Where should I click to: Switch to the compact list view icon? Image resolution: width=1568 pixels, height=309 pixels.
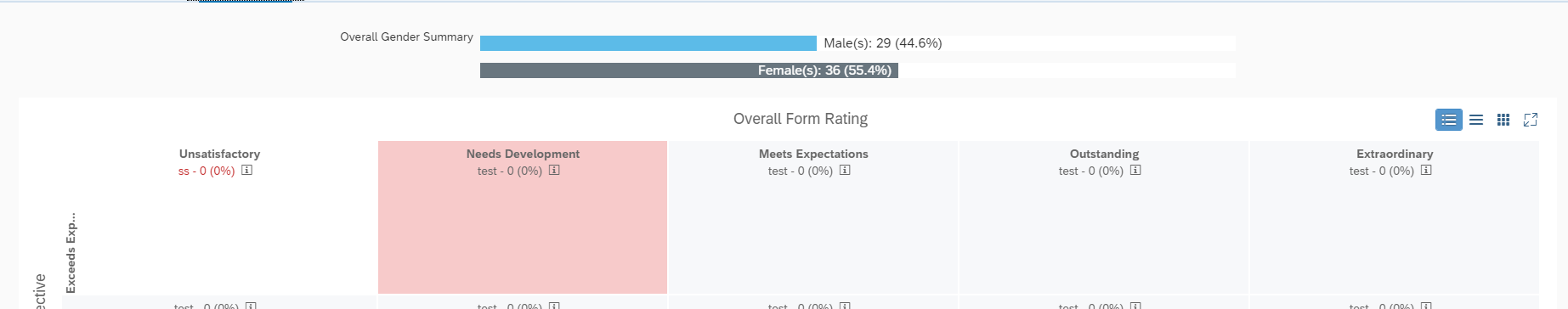(1476, 120)
